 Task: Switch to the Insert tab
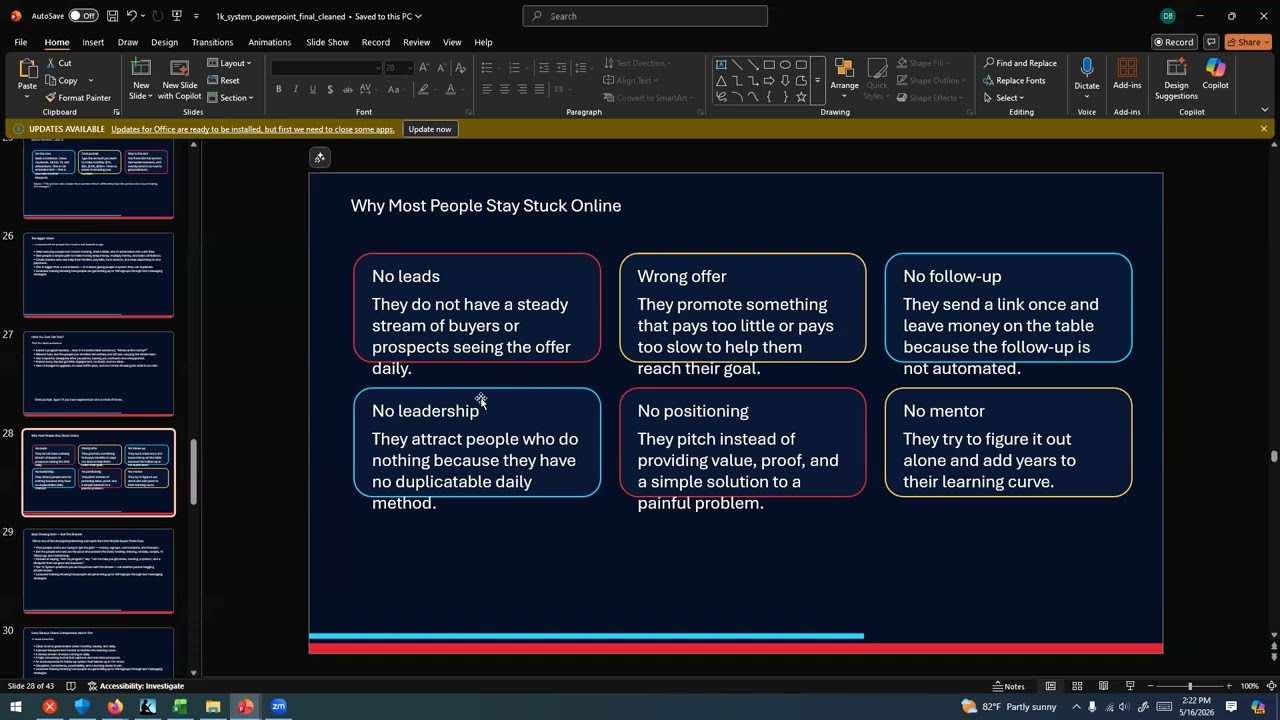[93, 42]
